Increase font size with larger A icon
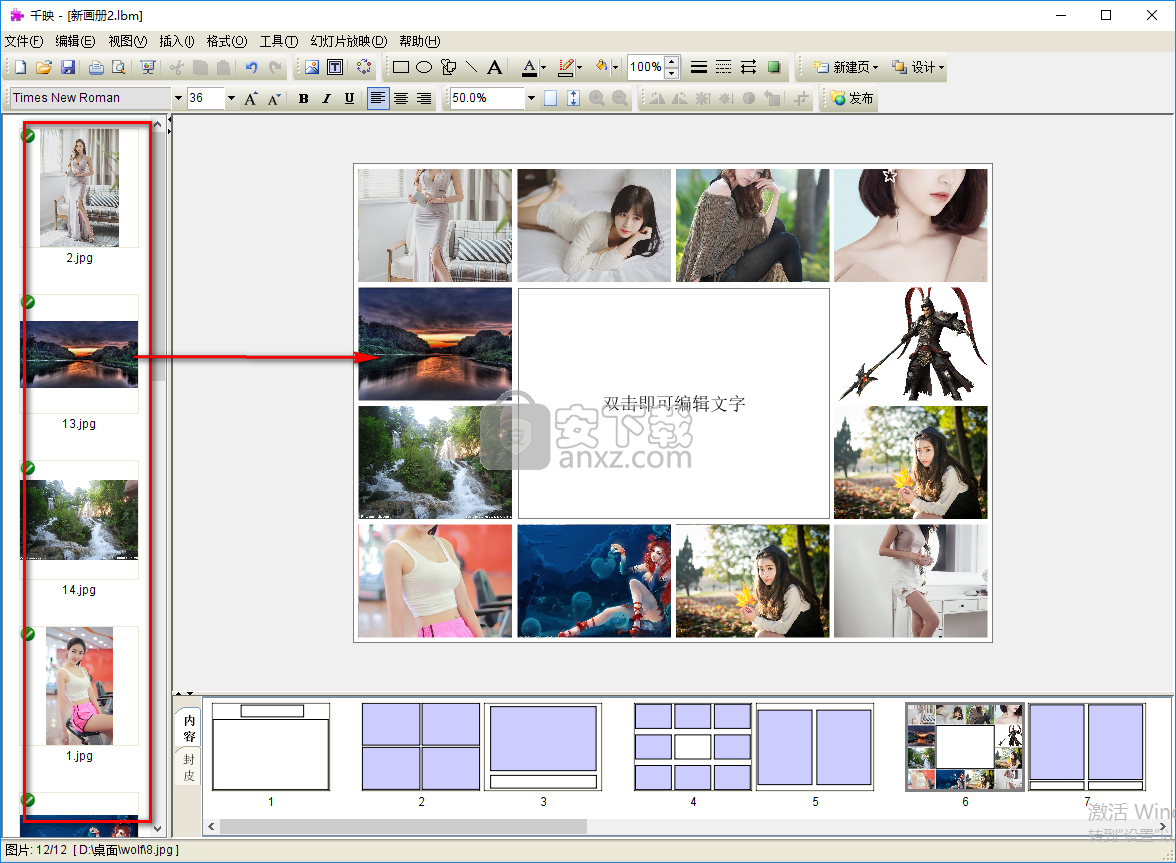The width and height of the screenshot is (1176, 863). tap(250, 98)
